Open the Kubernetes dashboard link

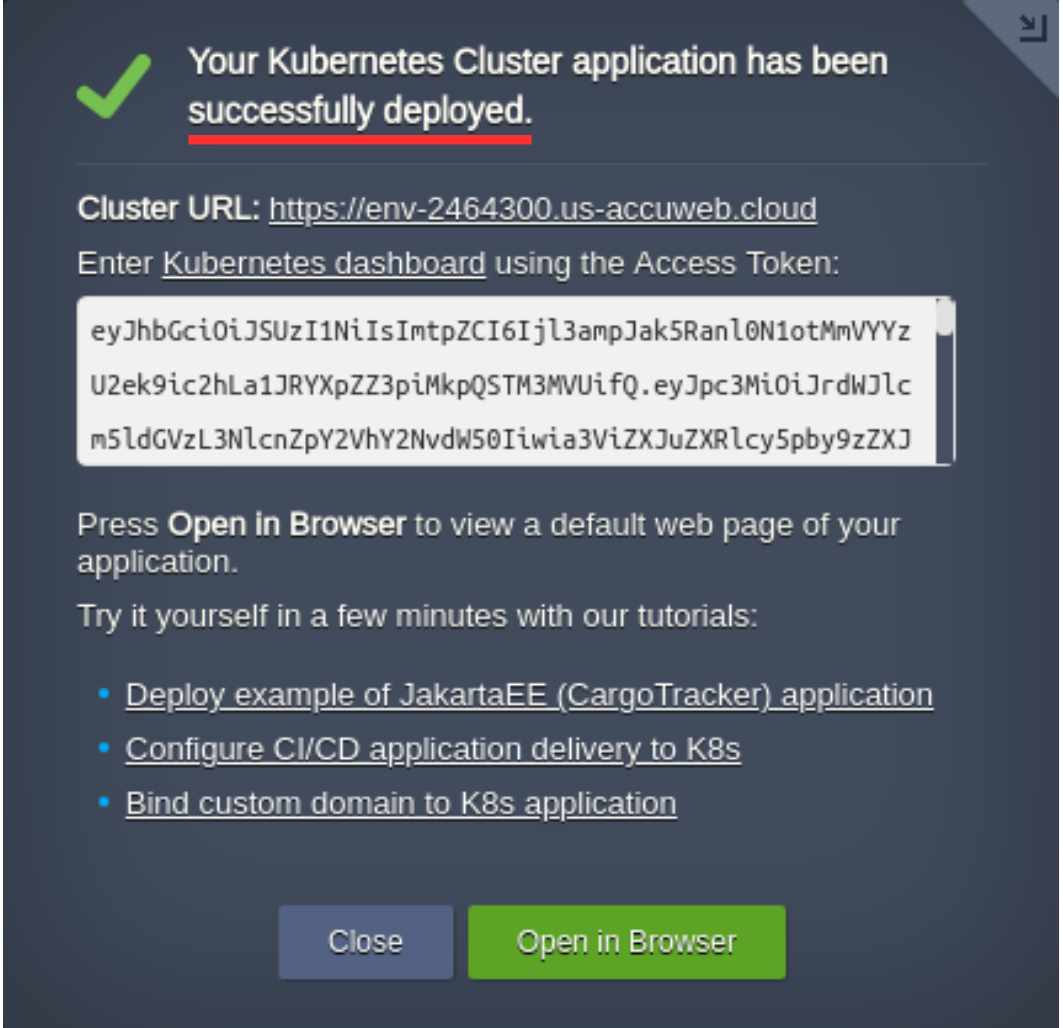tap(324, 264)
